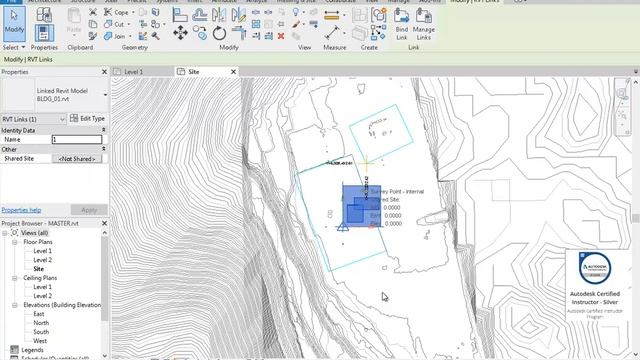Viewport: 640px width, 360px height.
Task: Collapse the Identity Data section
Action: (104, 130)
